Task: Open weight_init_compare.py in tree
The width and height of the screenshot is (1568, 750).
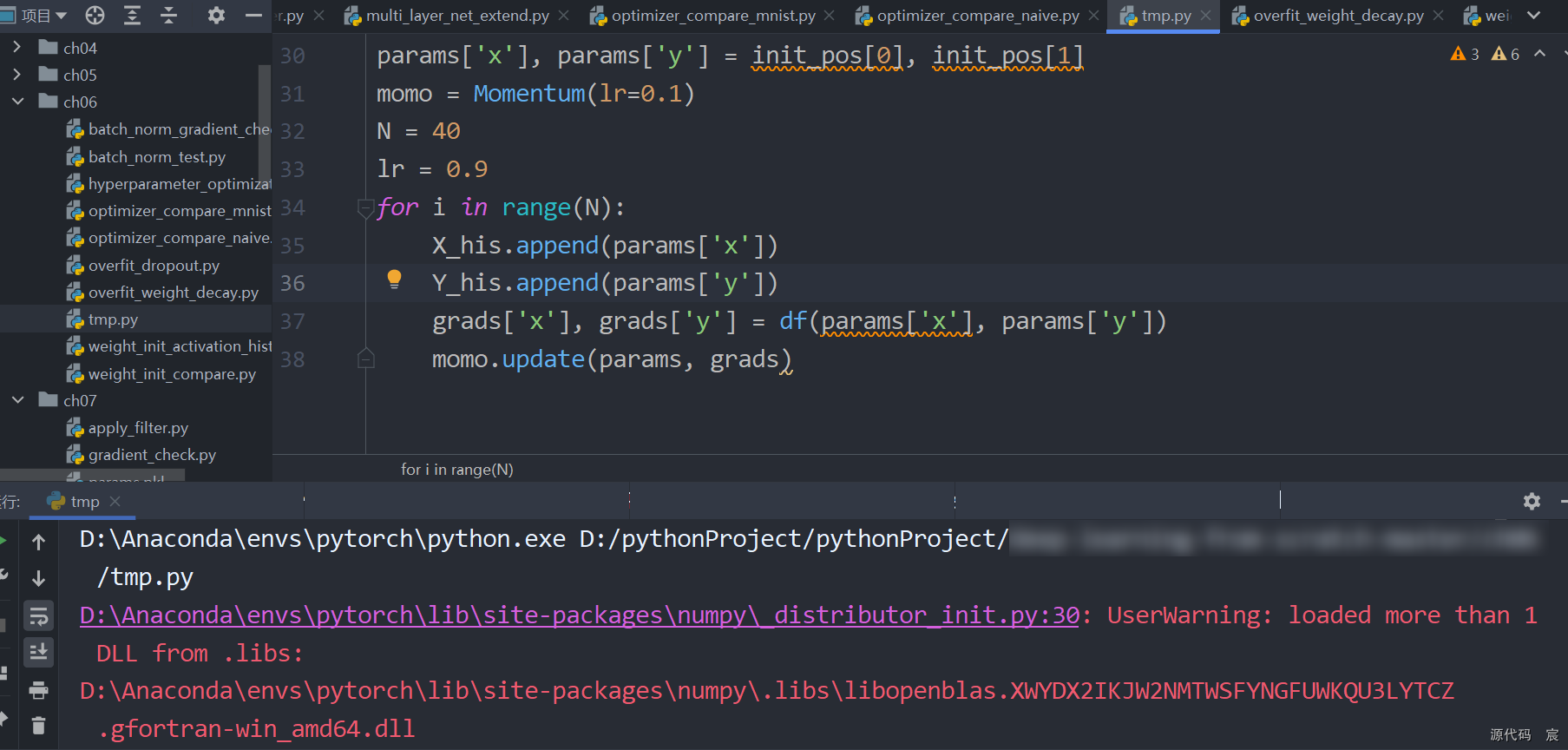Action: [161, 374]
